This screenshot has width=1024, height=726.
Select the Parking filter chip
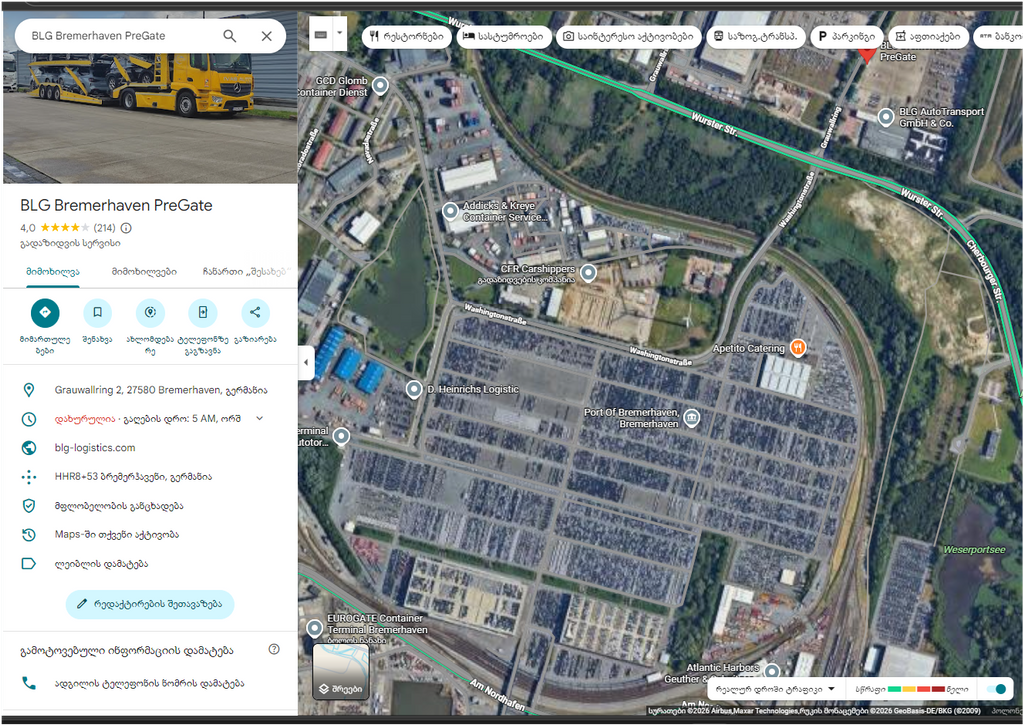[x=848, y=37]
